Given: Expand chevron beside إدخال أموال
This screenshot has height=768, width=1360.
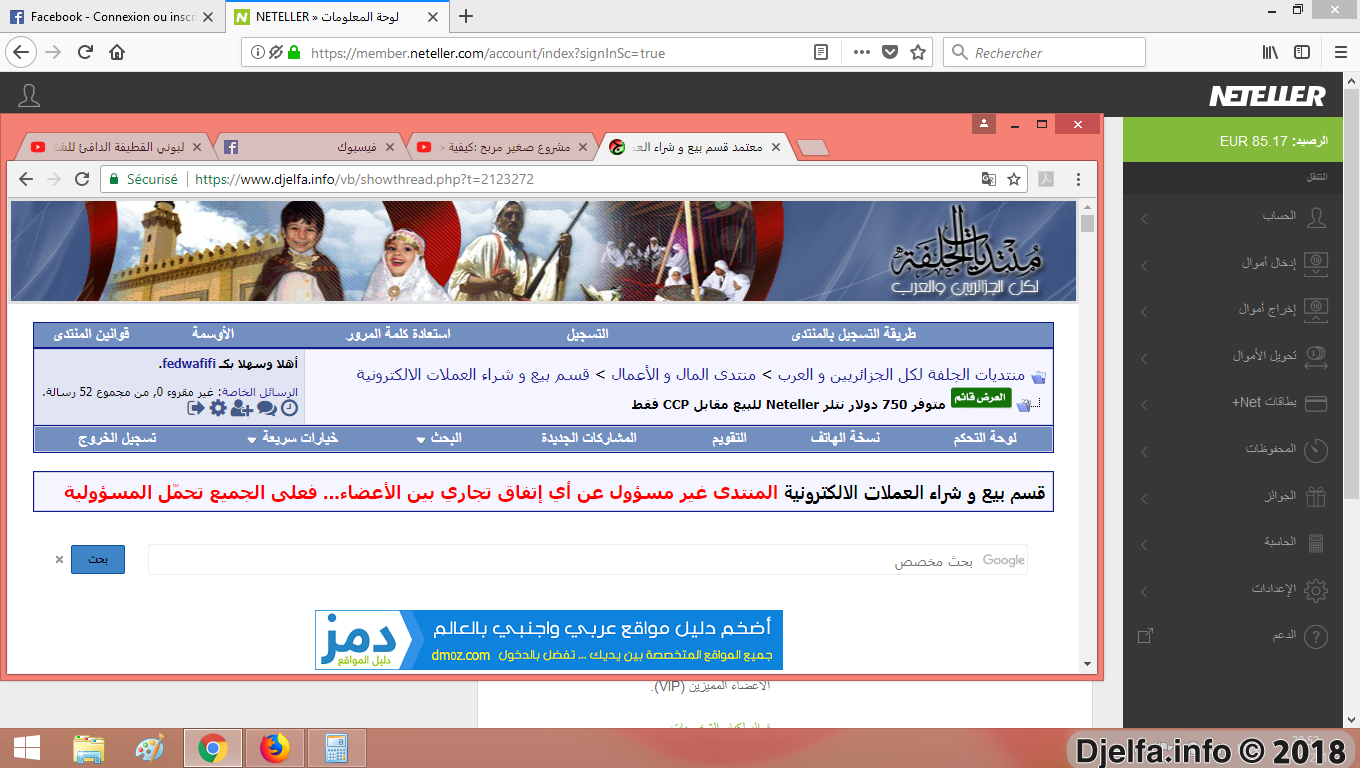Looking at the screenshot, I should point(1144,264).
